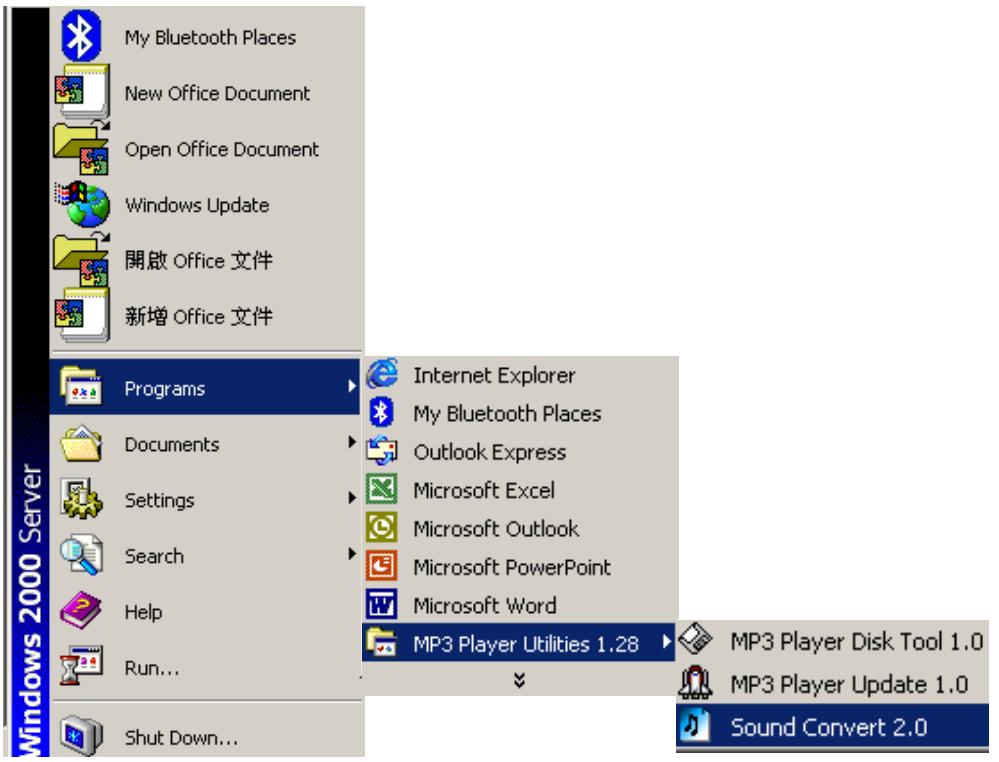Open MP3 Player Utilities 1.28 entry
The image size is (999, 762).
click(x=519, y=643)
